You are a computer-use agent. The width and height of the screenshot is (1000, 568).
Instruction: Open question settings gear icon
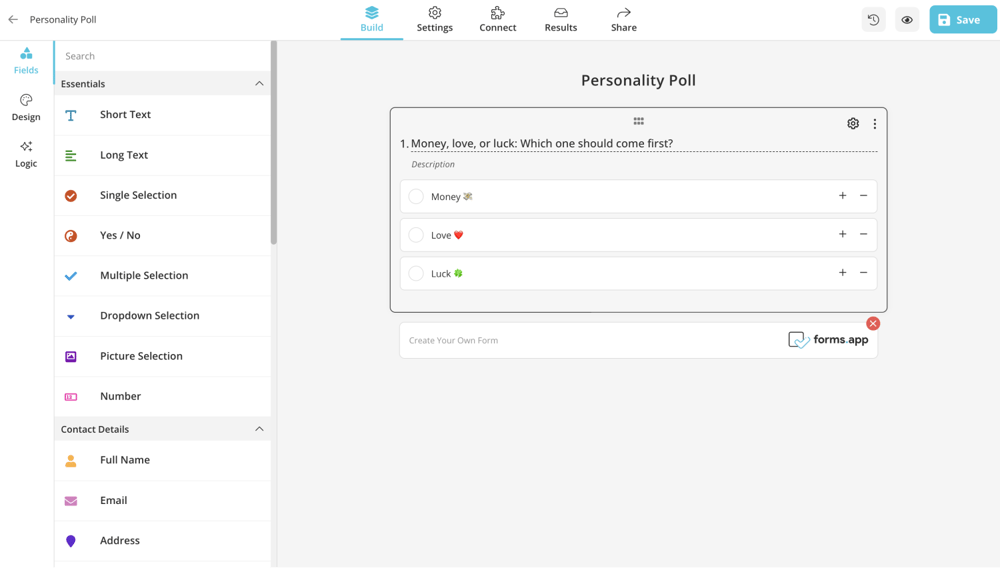pos(853,124)
